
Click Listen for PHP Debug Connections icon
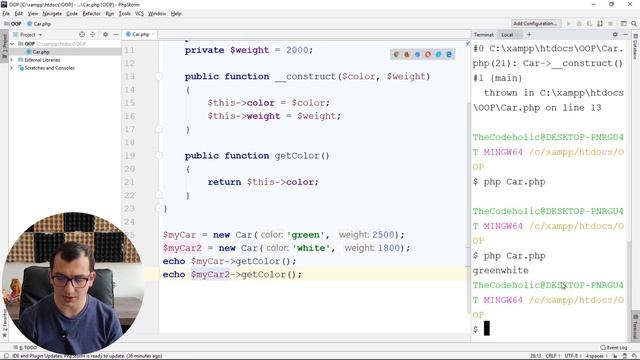(600, 24)
